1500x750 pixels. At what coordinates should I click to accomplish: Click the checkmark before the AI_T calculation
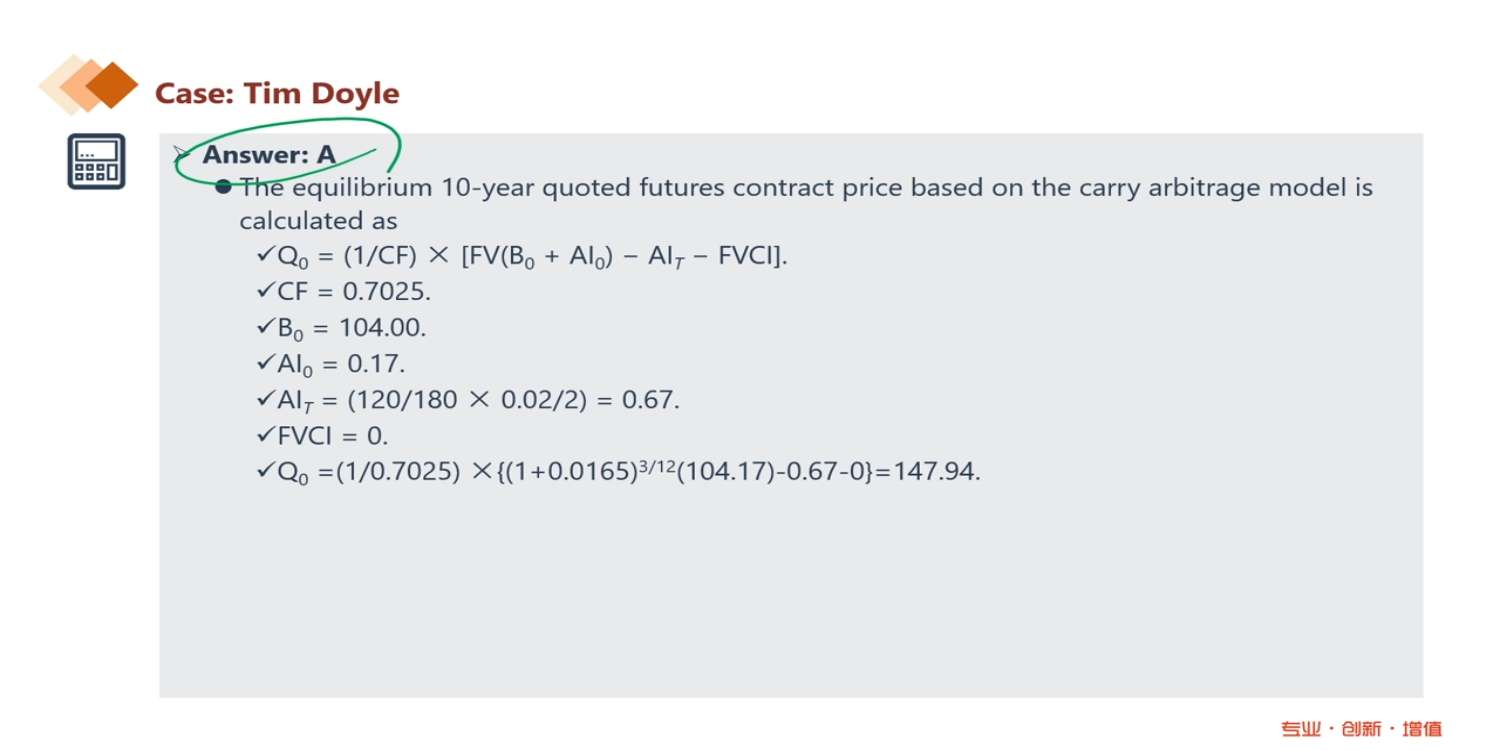[x=265, y=399]
